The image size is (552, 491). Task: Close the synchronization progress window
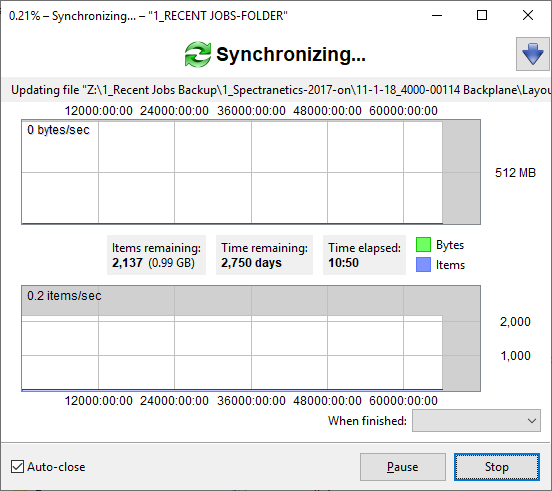tap(528, 15)
